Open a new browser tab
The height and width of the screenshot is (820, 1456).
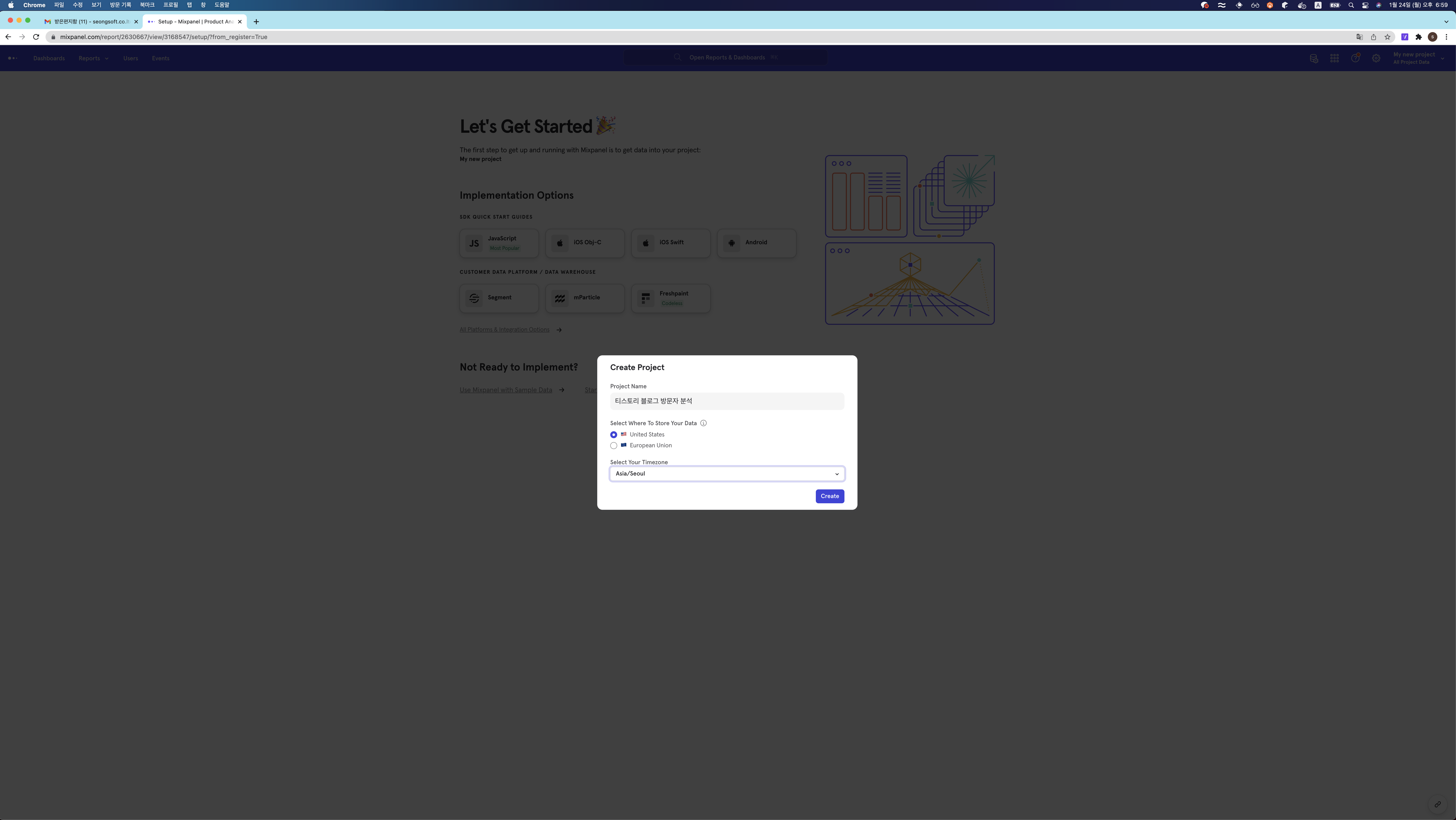coord(256,21)
